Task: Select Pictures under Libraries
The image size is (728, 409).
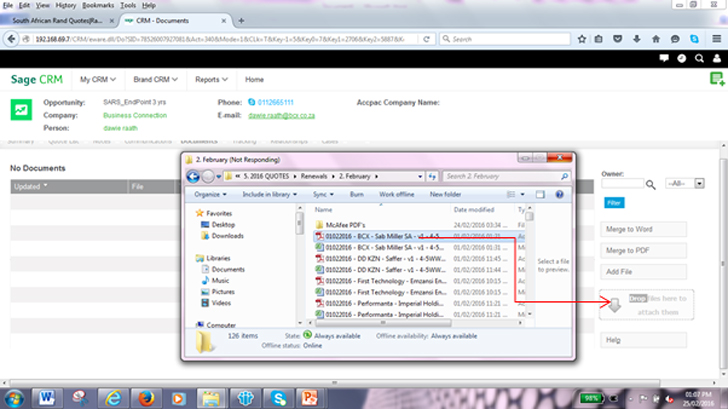Action: click(x=223, y=292)
